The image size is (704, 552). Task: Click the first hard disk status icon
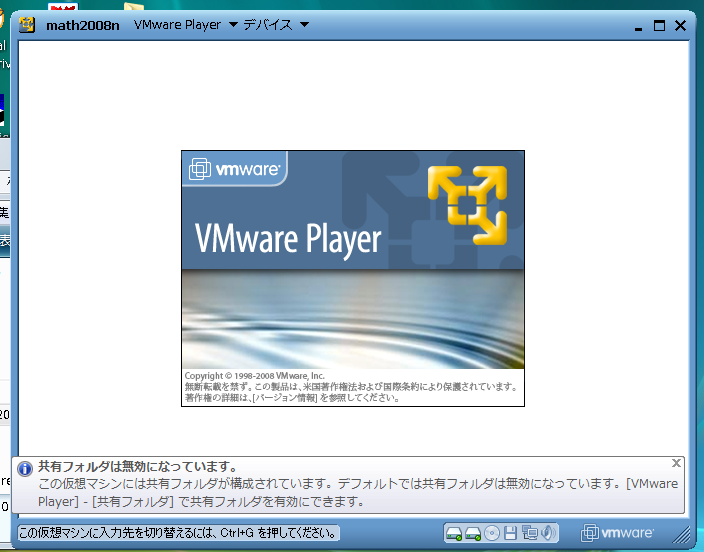click(453, 534)
